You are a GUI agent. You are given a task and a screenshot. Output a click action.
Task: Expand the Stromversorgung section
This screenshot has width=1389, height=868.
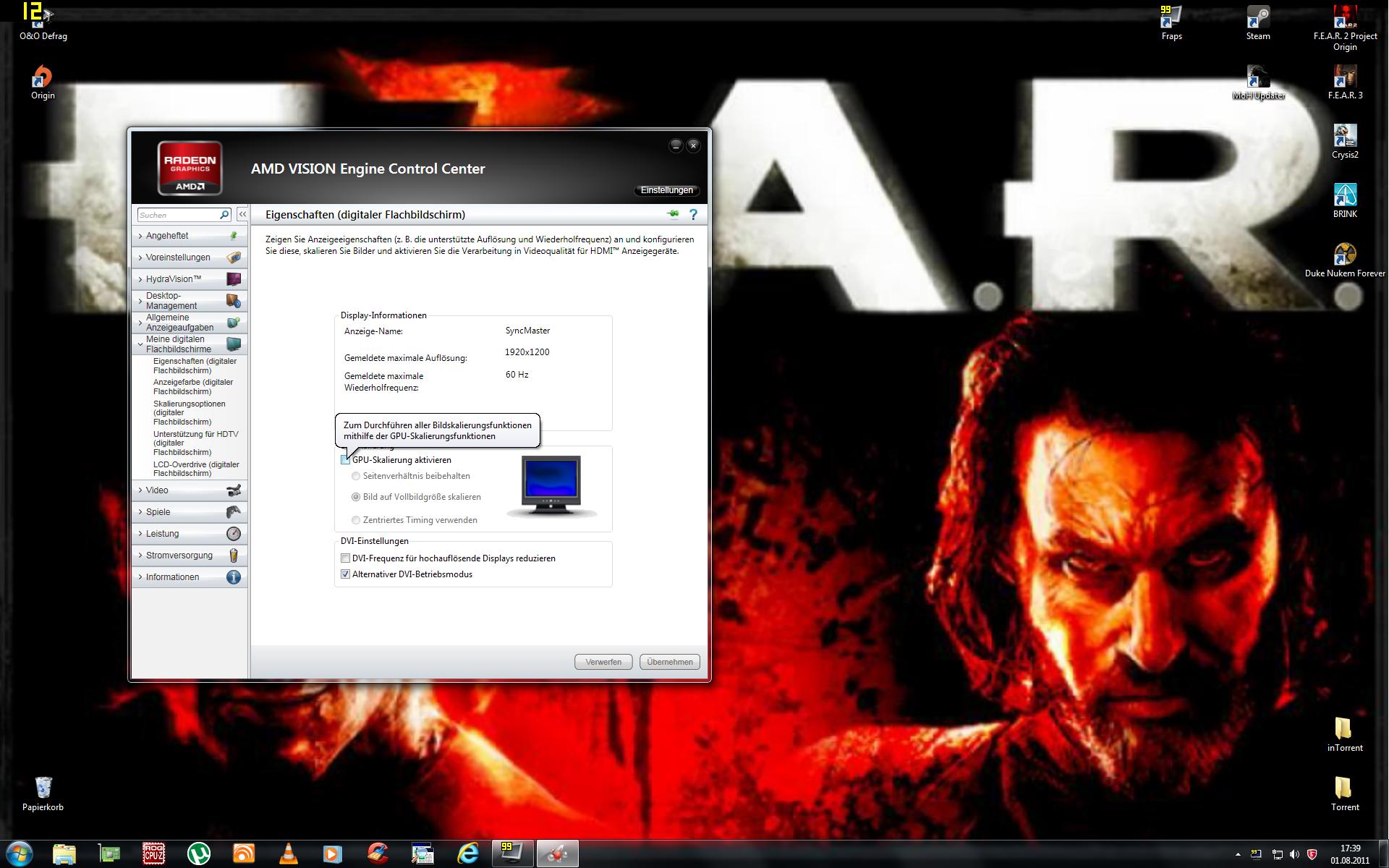coord(179,556)
